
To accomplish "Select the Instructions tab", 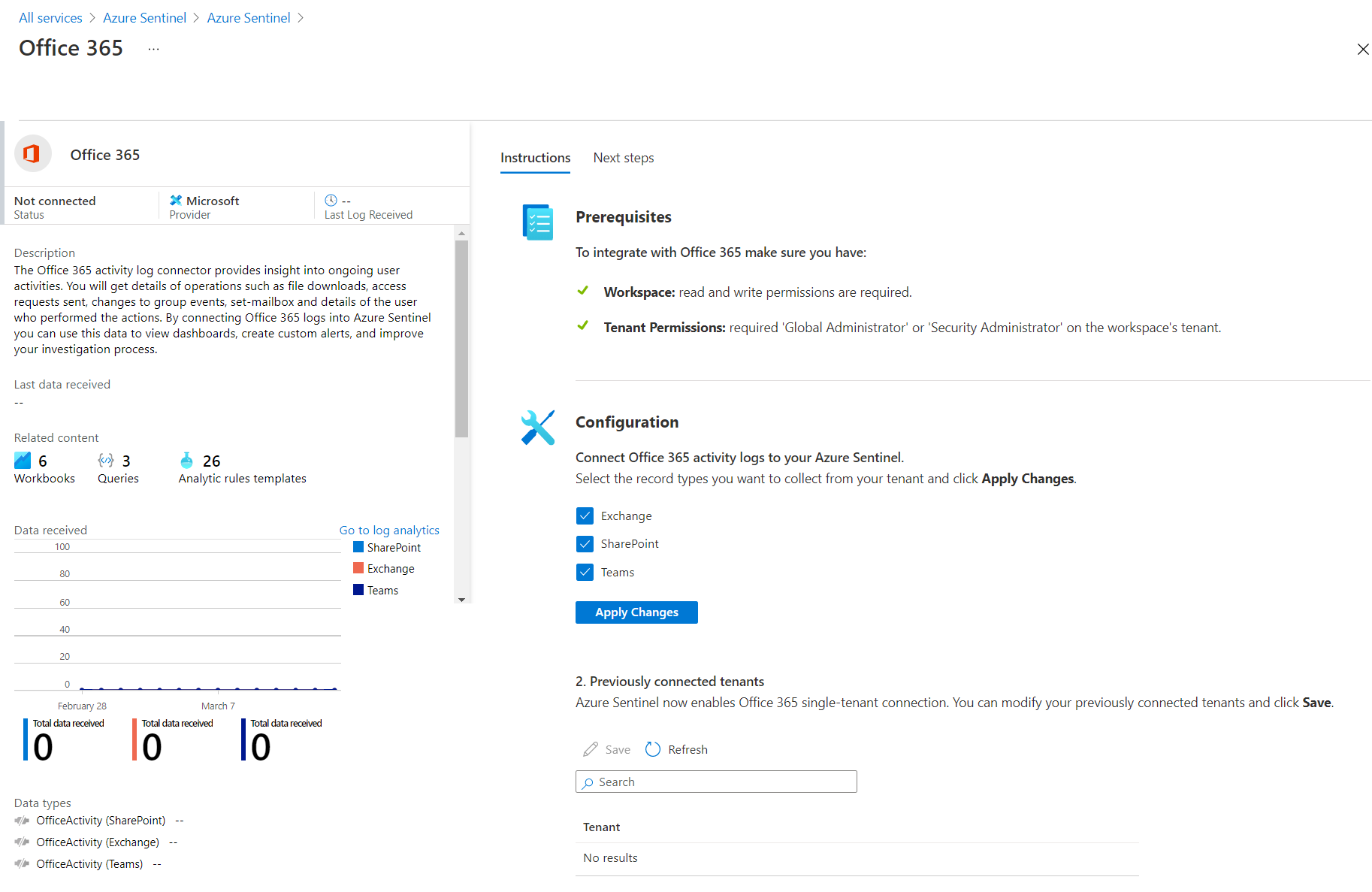I will [535, 158].
